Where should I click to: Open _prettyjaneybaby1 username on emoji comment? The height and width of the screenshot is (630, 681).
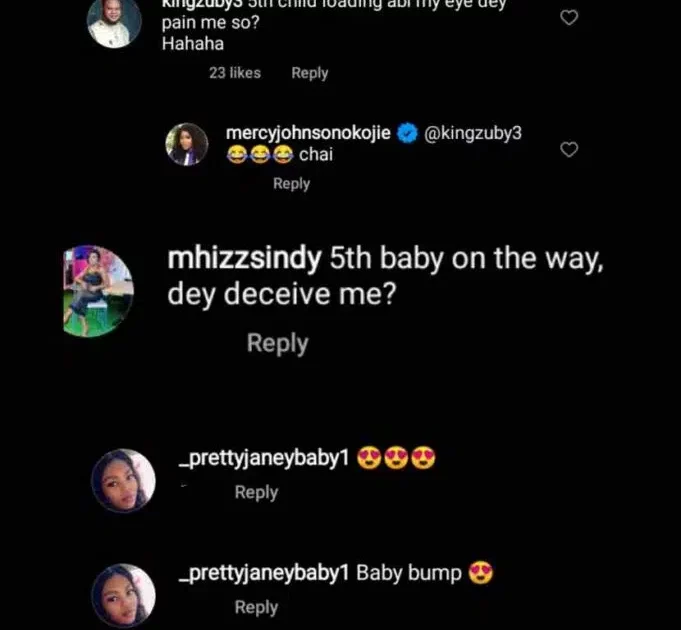pos(262,460)
